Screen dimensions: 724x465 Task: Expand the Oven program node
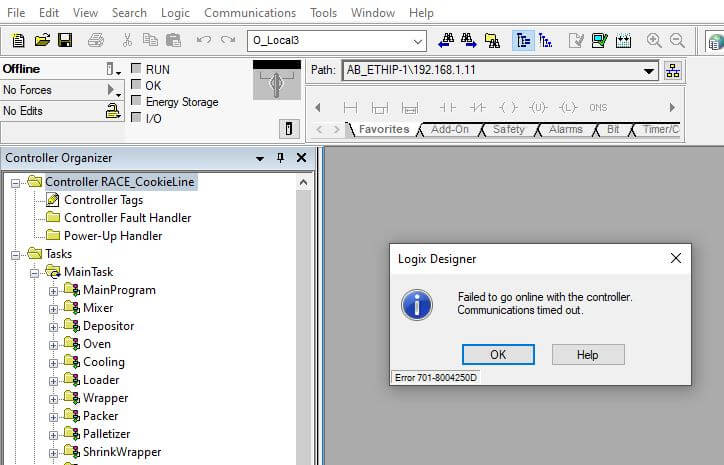(x=53, y=345)
